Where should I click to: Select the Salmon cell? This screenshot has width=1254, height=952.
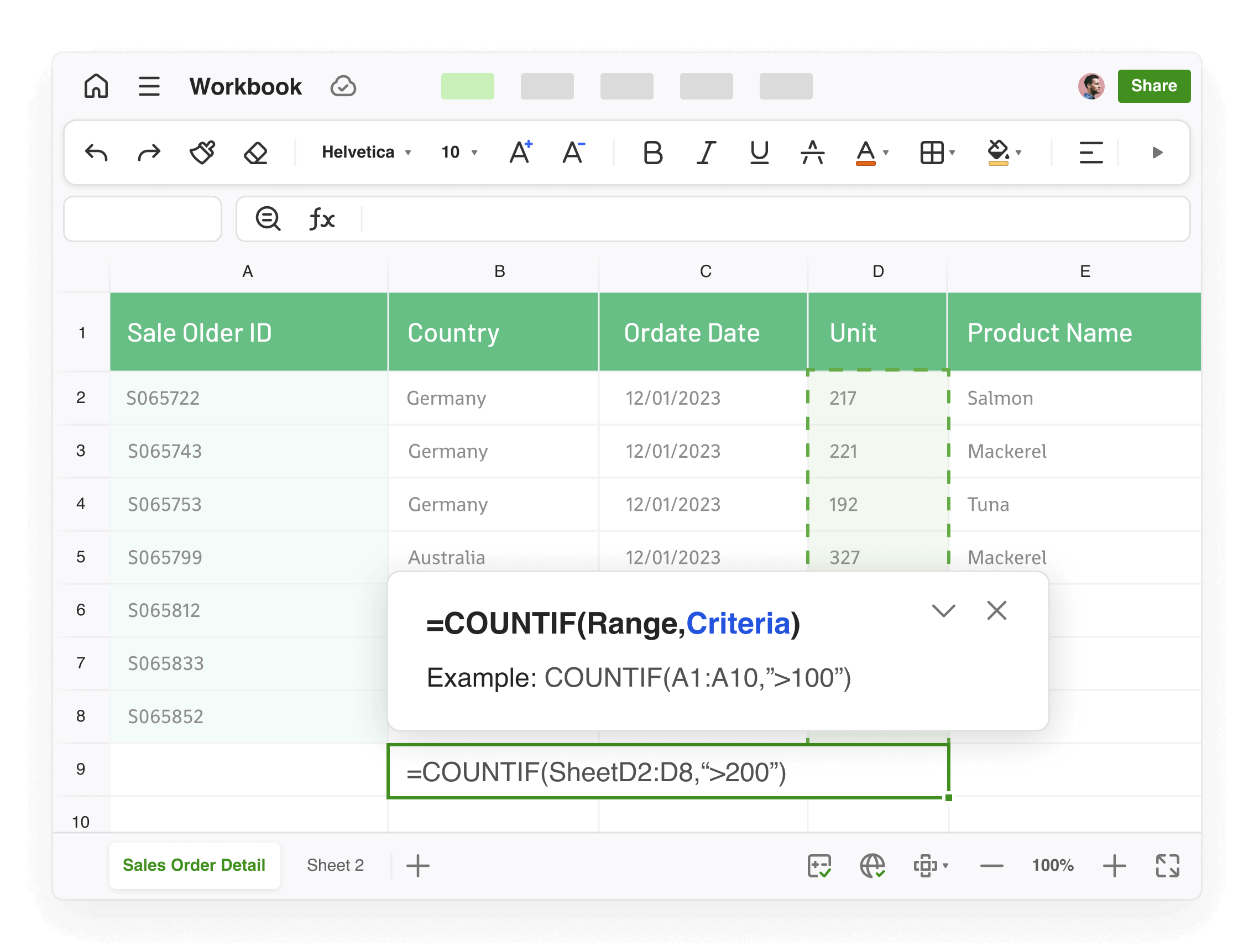1074,398
